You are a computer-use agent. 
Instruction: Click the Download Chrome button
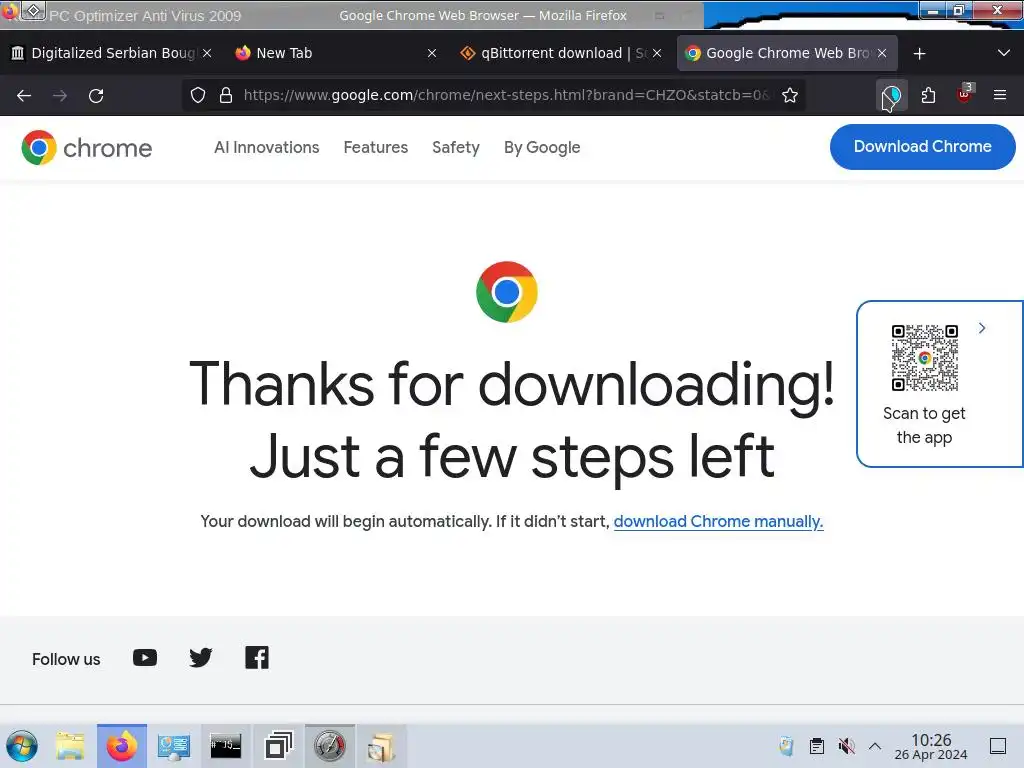[x=922, y=147]
